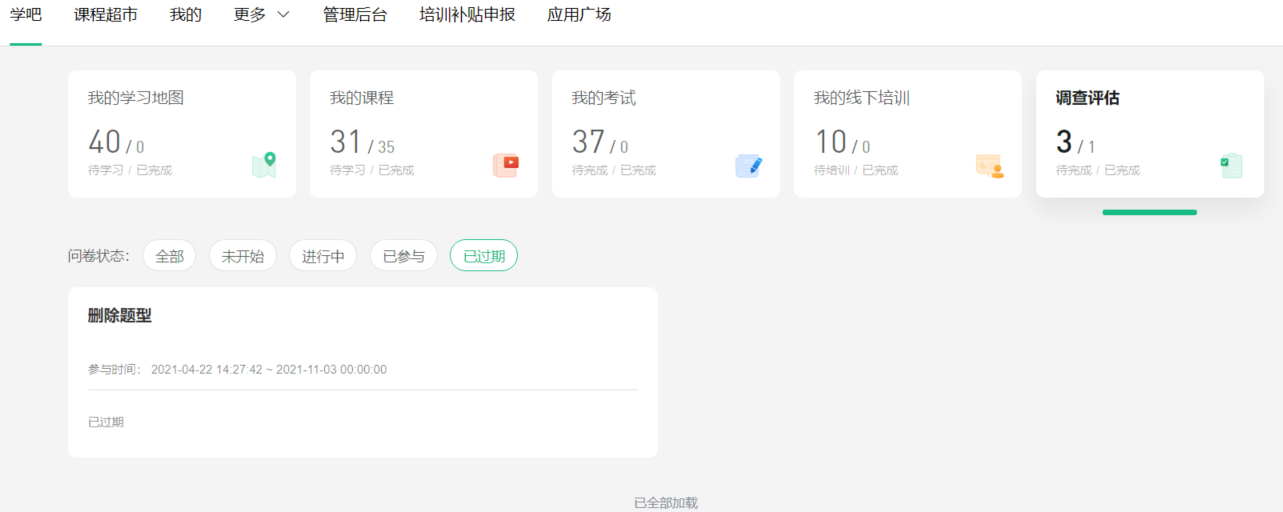Click the green survey clipboard icon
1283x512 pixels.
1231,165
